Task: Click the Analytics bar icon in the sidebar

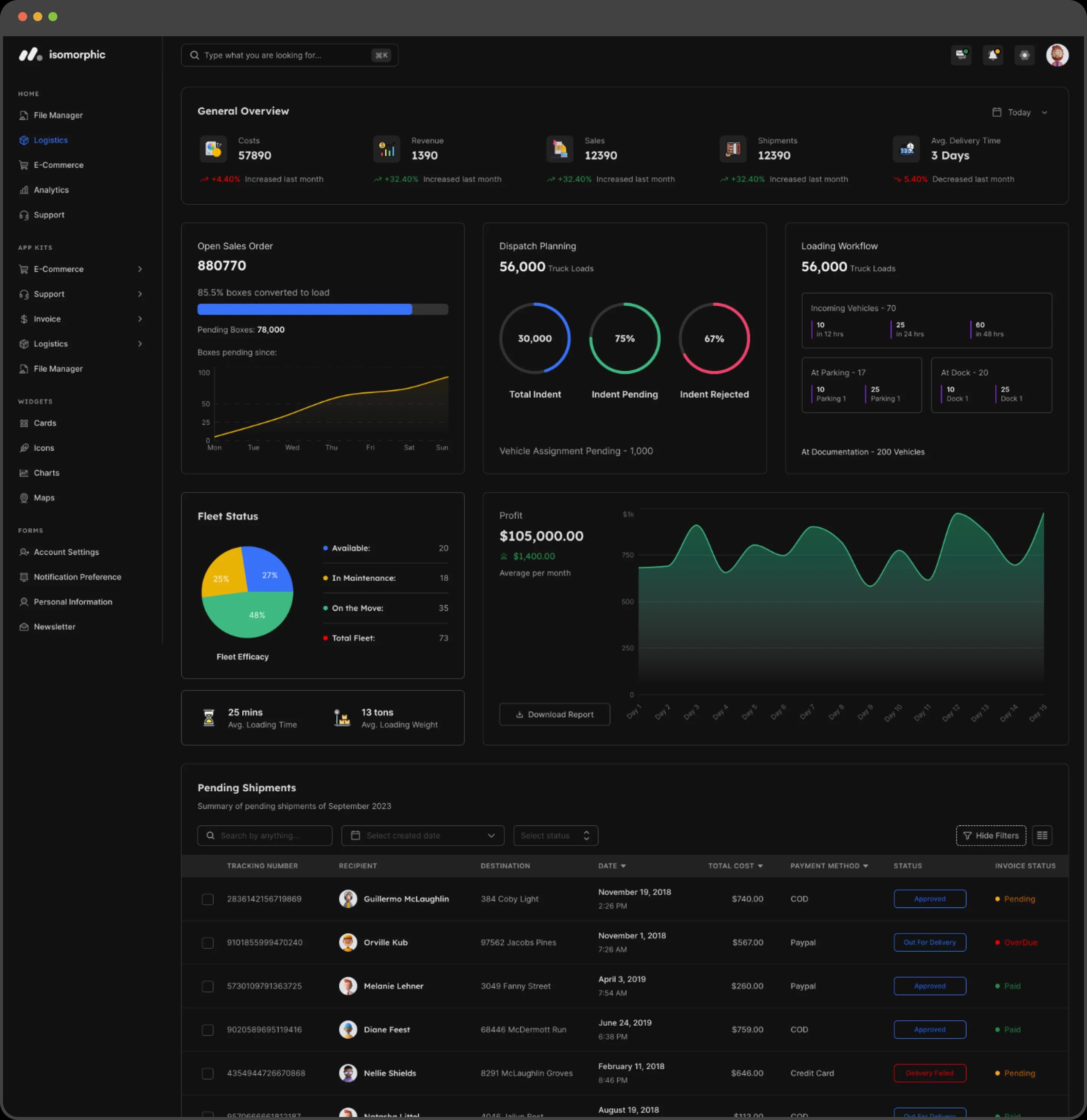Action: coord(24,190)
